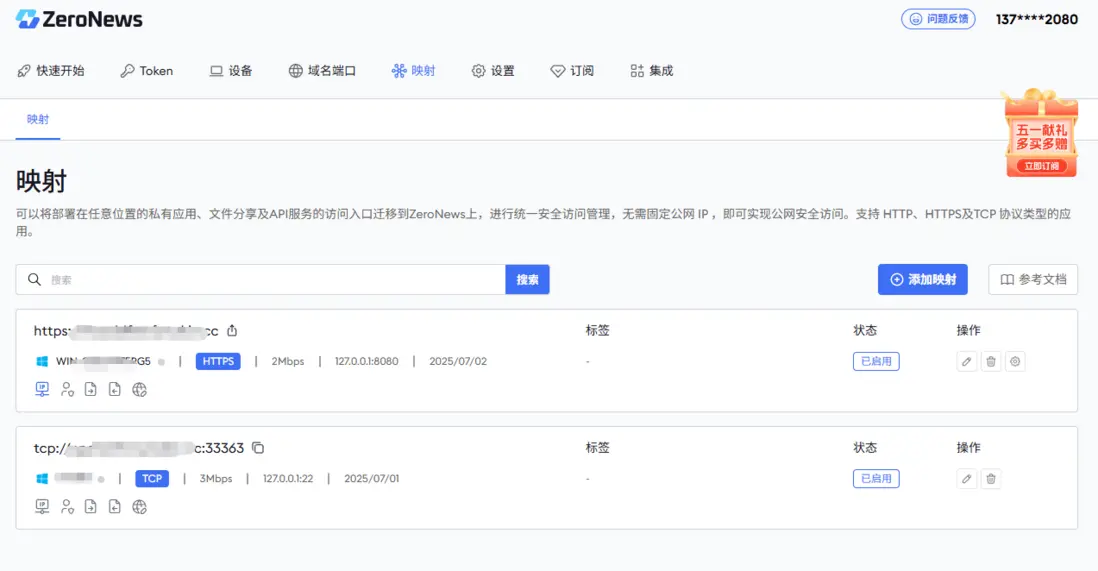Image resolution: width=1098 pixels, height=571 pixels.
Task: Open 快速开始 menu item
Action: (51, 71)
